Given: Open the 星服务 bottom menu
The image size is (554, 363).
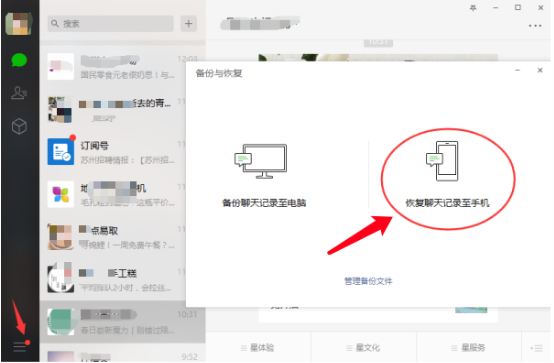Looking at the screenshot, I should pyautogui.click(x=468, y=348).
